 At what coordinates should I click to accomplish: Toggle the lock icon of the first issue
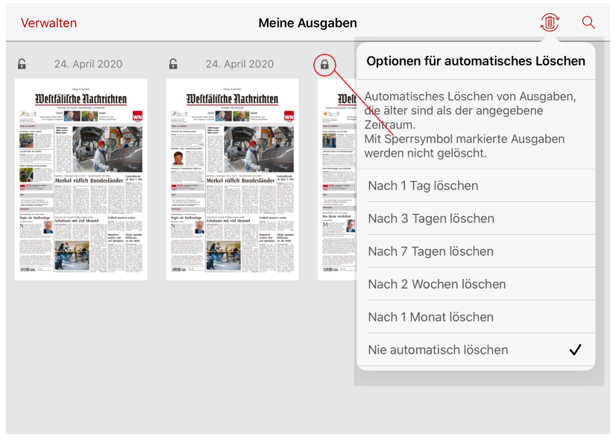click(x=22, y=65)
